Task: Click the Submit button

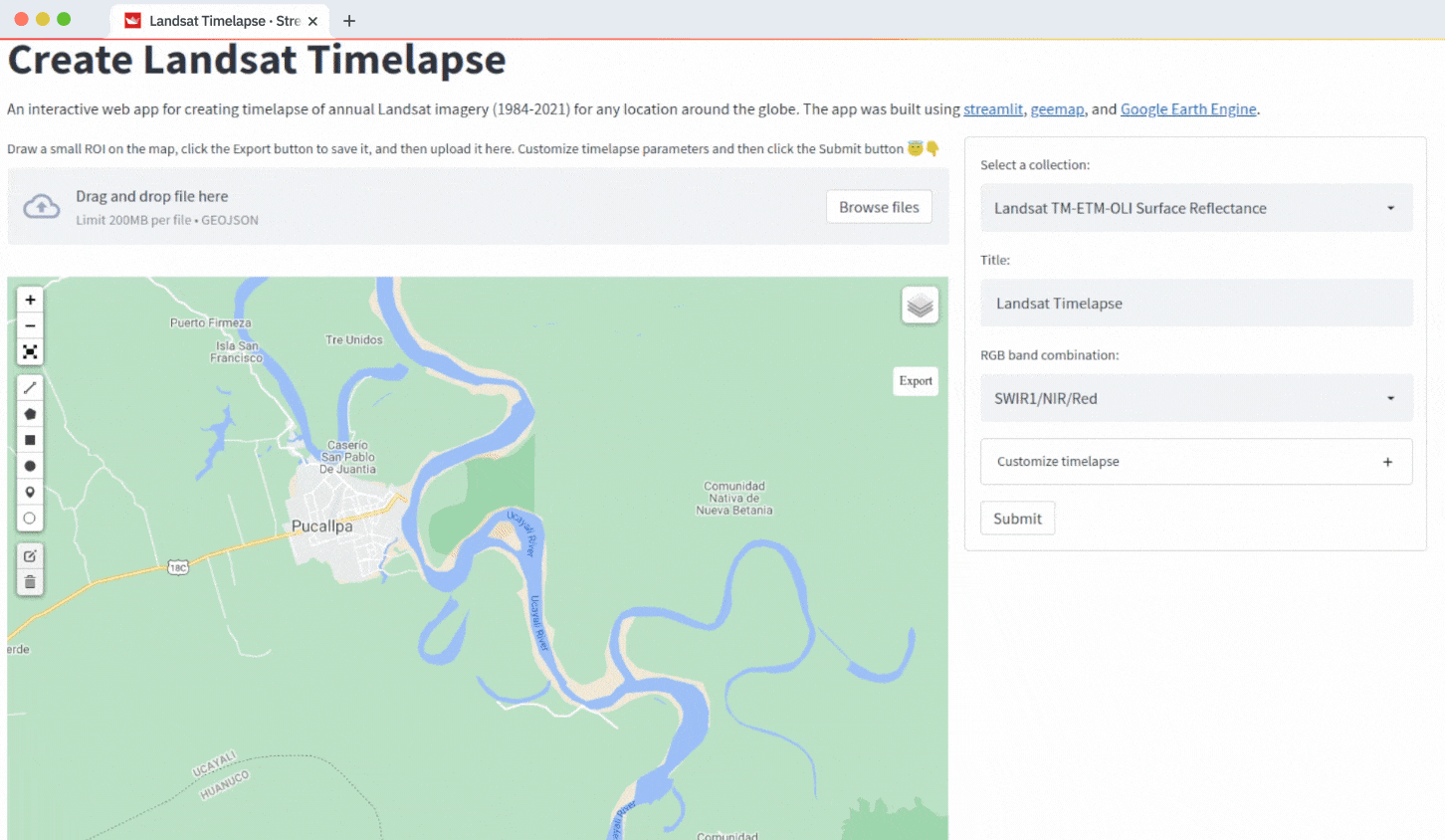Action: 1017,518
